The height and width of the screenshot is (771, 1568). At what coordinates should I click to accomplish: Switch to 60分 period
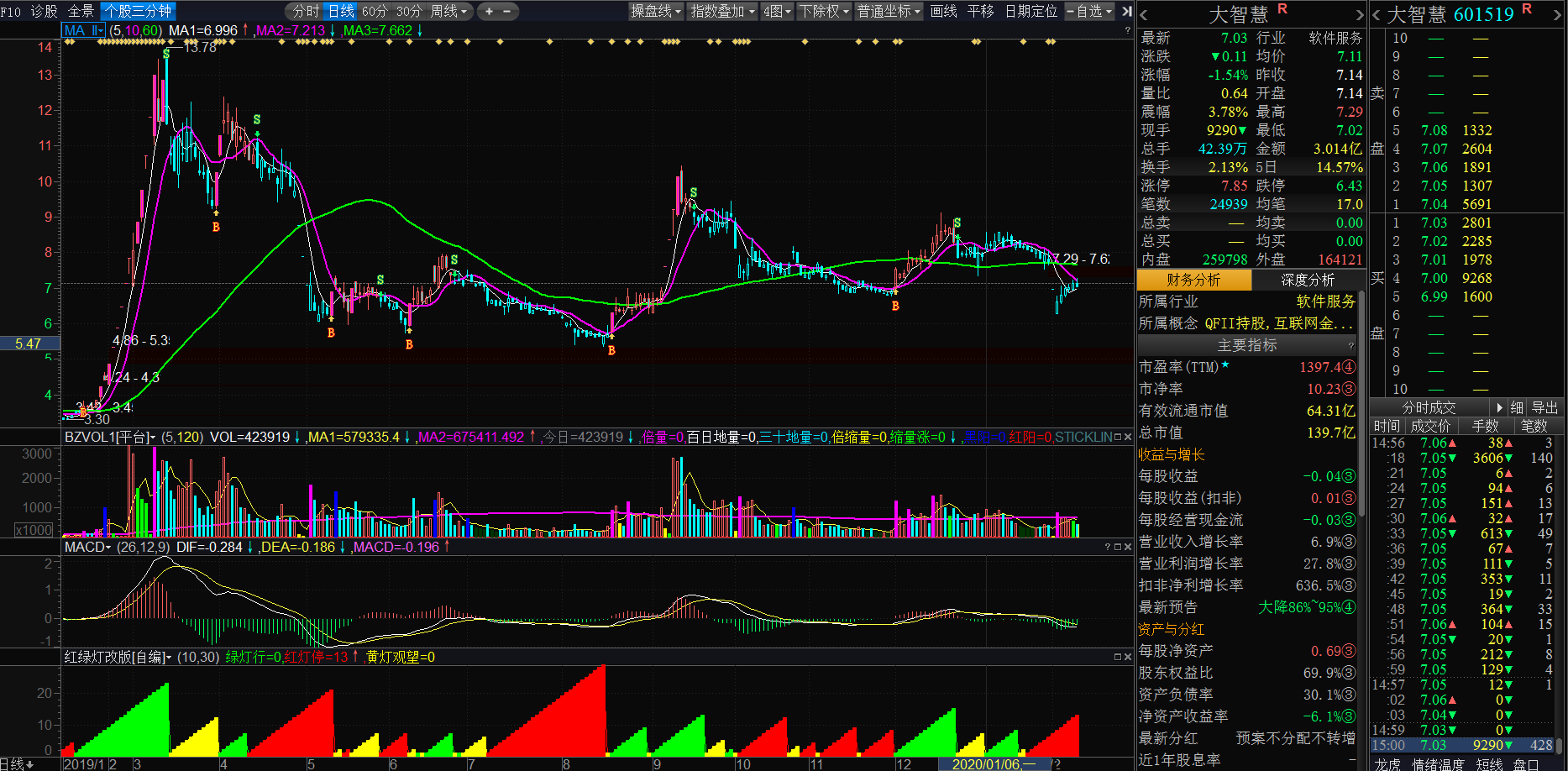[375, 12]
